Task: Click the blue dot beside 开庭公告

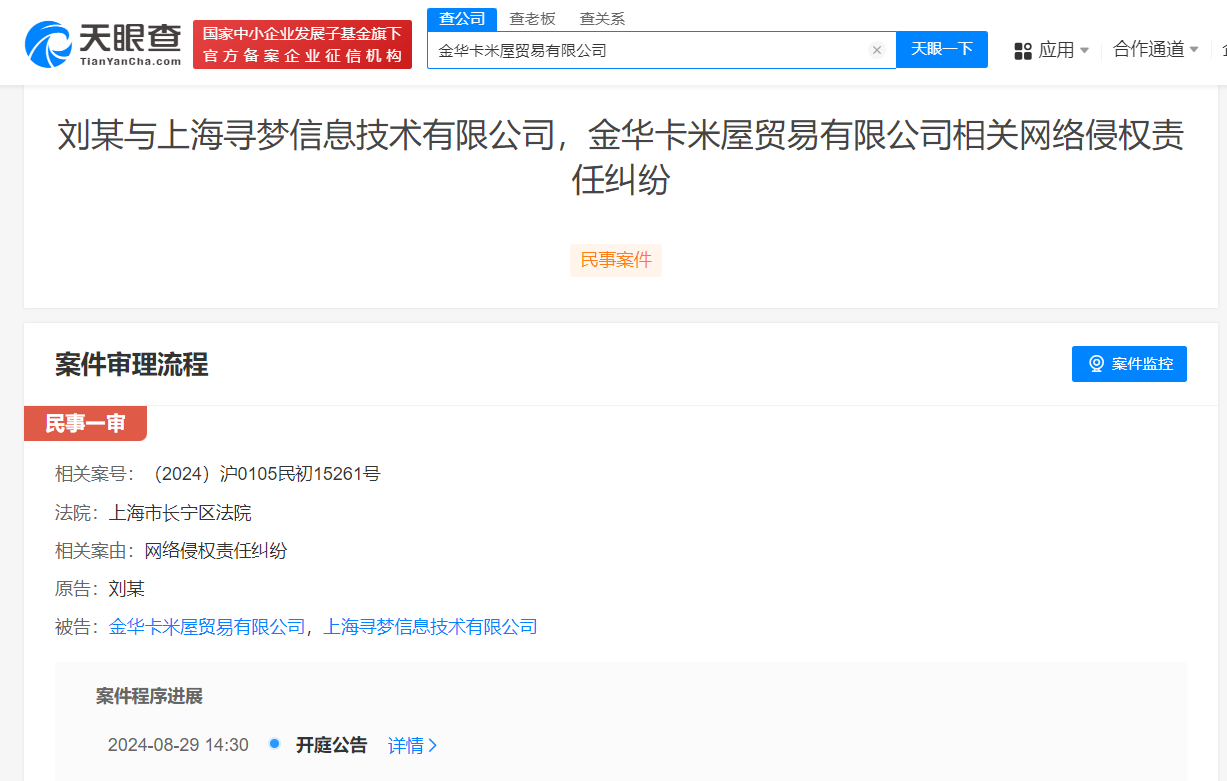Action: [x=273, y=745]
